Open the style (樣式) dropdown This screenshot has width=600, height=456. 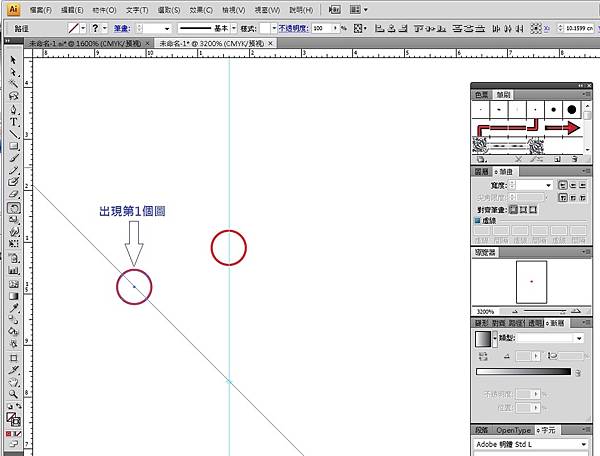point(274,28)
